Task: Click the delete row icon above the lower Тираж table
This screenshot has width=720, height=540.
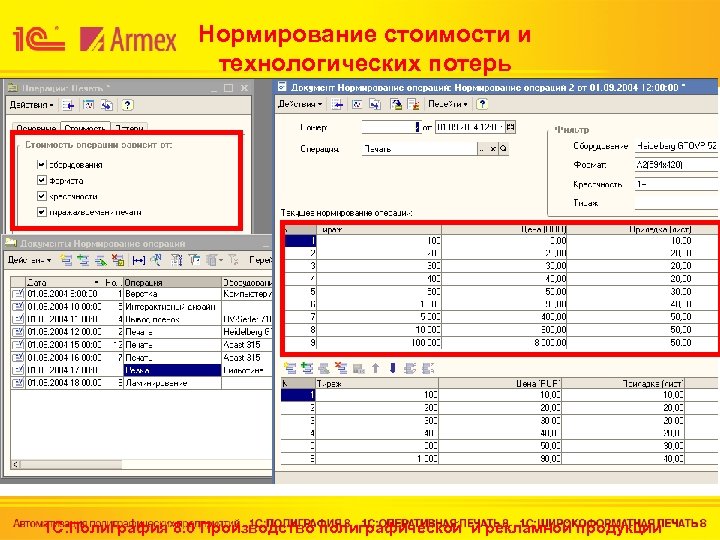Action: (341, 368)
